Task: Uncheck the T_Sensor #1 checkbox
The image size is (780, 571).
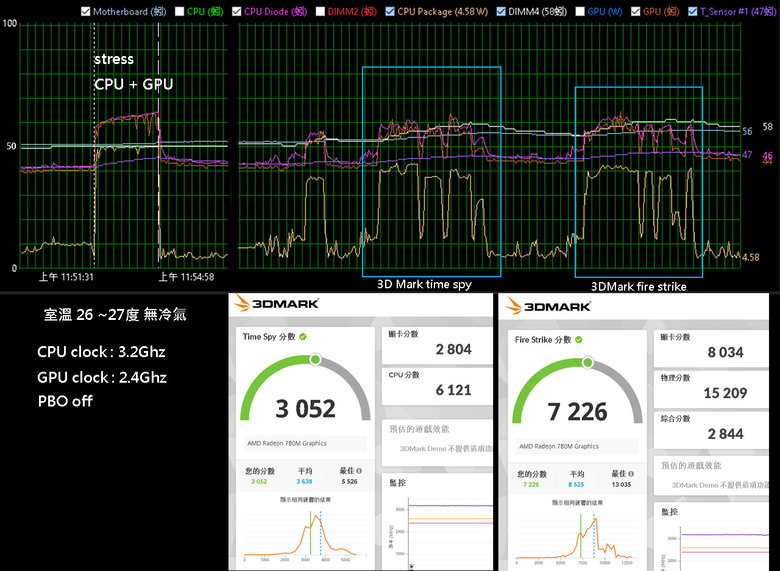Action: (x=692, y=11)
